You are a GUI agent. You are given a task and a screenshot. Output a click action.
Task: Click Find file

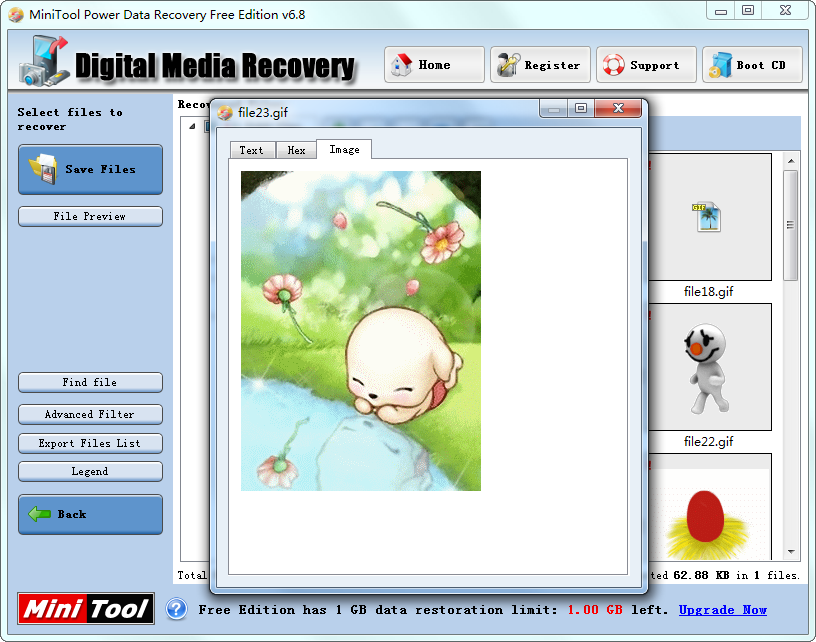[x=91, y=382]
